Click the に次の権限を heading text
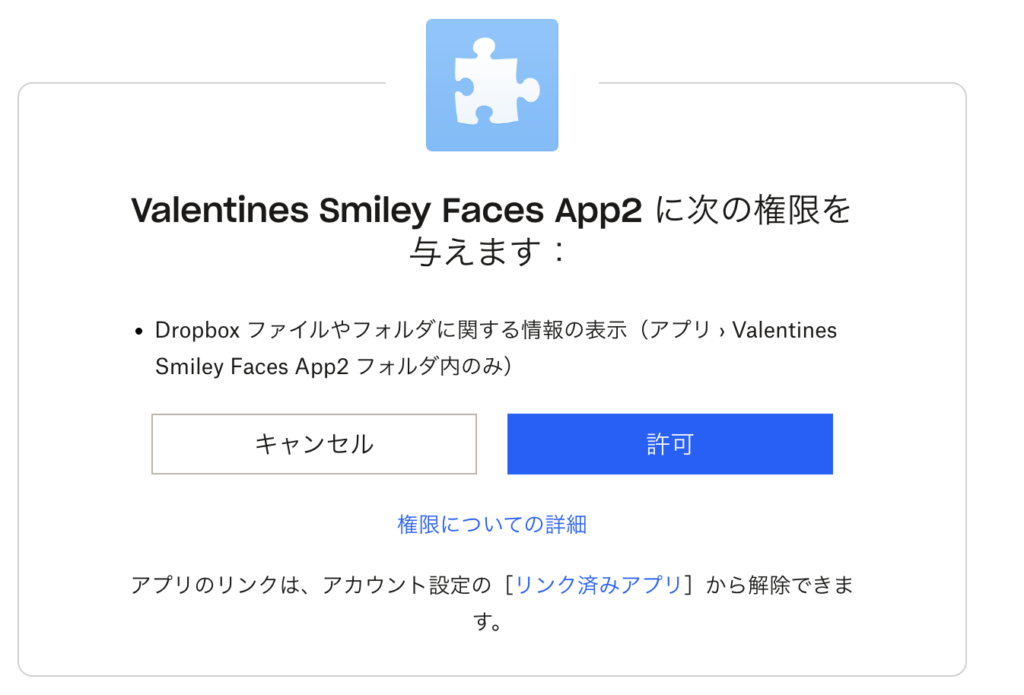 [x=753, y=210]
